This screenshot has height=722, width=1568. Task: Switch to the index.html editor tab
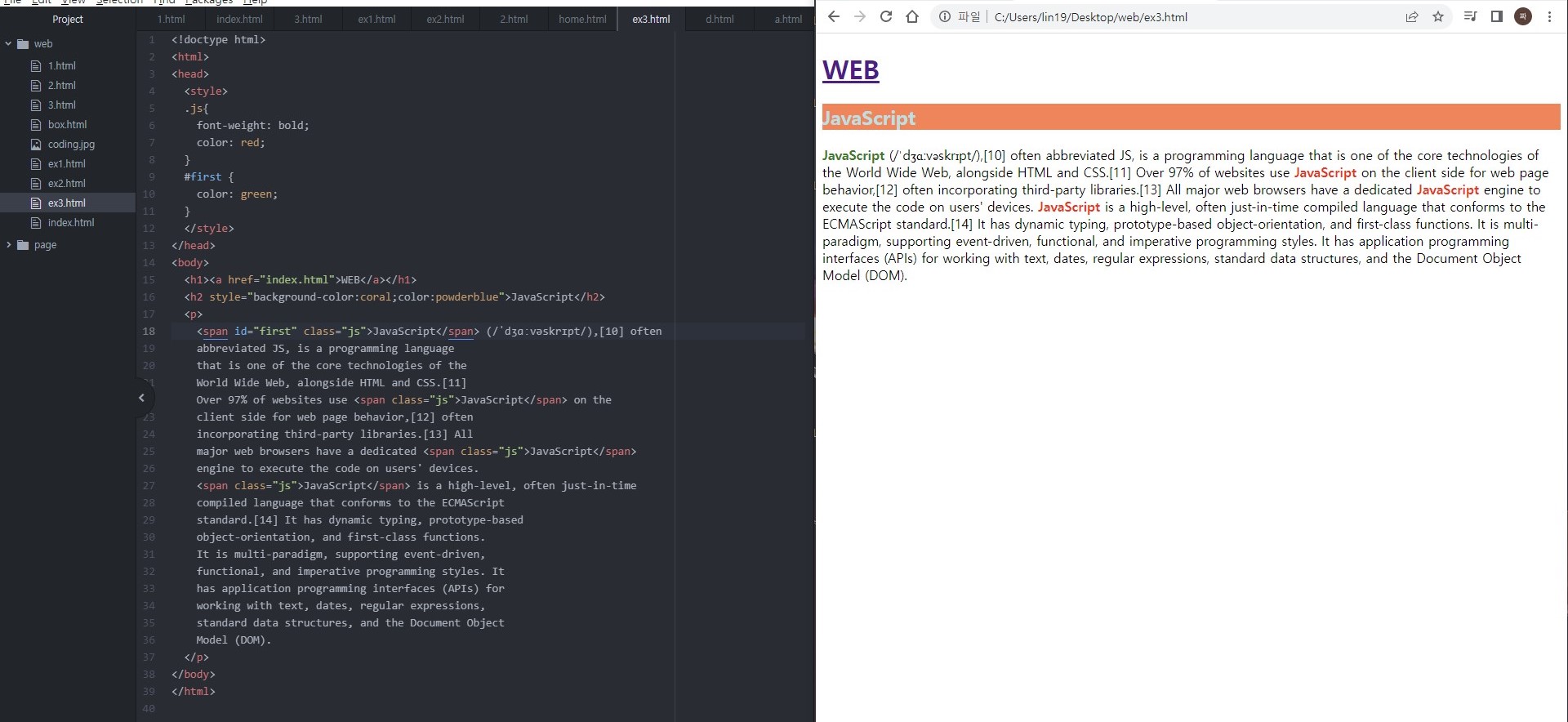[x=239, y=19]
